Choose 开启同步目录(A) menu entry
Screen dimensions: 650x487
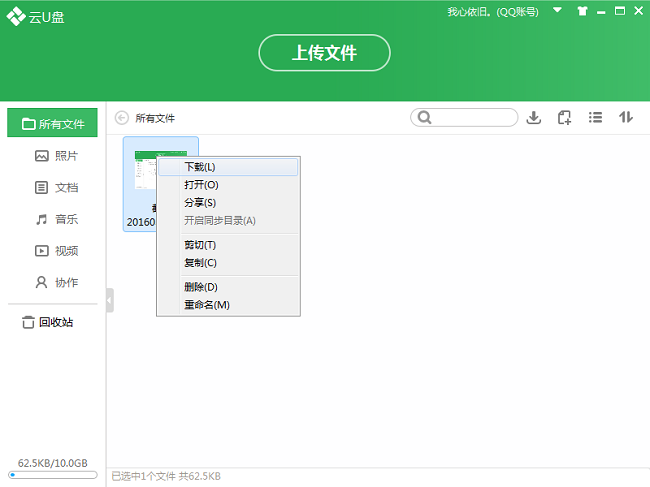[x=228, y=220]
